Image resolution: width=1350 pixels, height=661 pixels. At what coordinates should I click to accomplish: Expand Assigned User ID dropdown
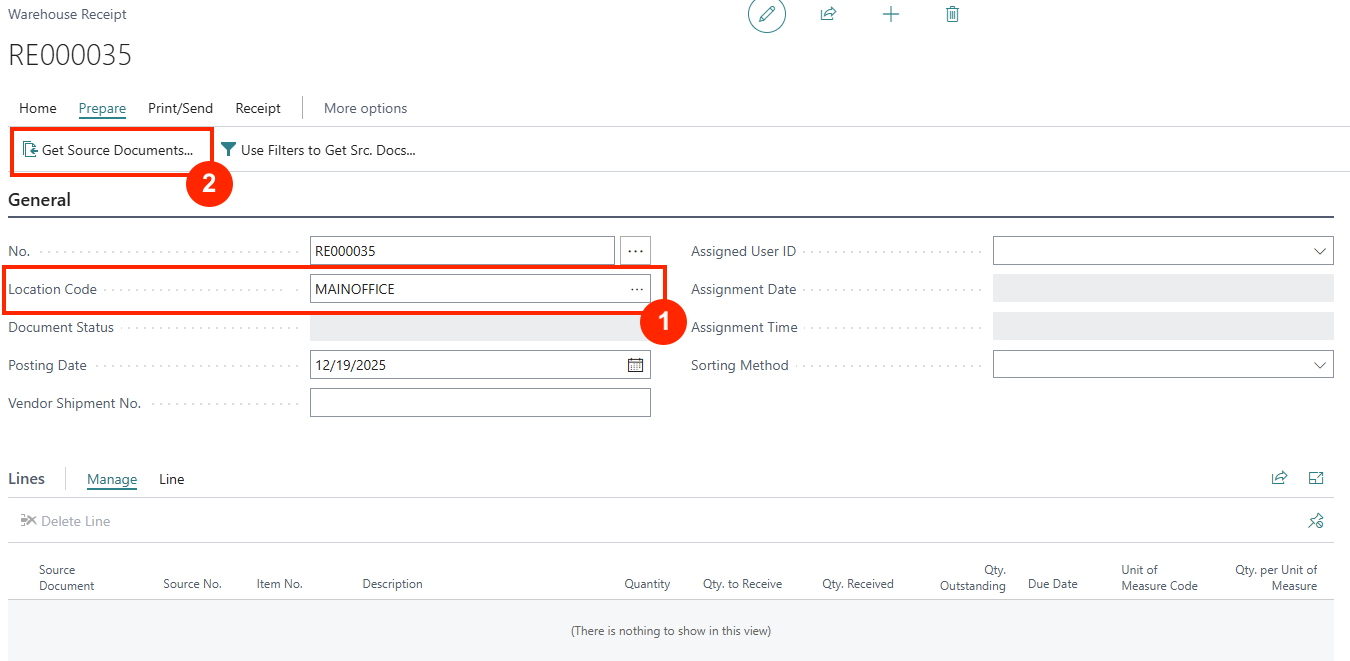pyautogui.click(x=1318, y=251)
